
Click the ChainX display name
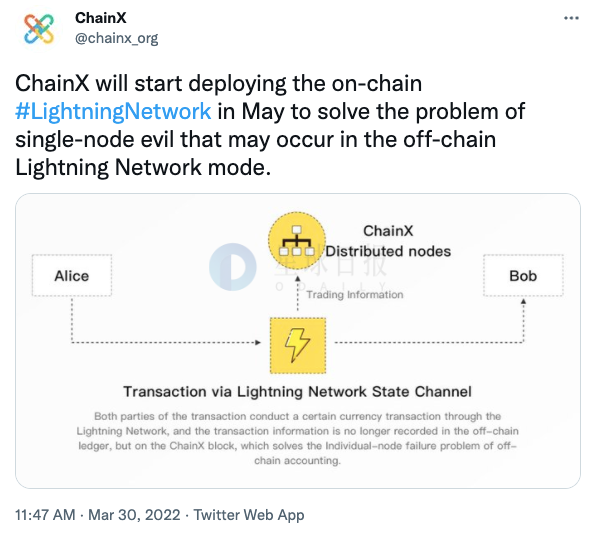coord(100,18)
